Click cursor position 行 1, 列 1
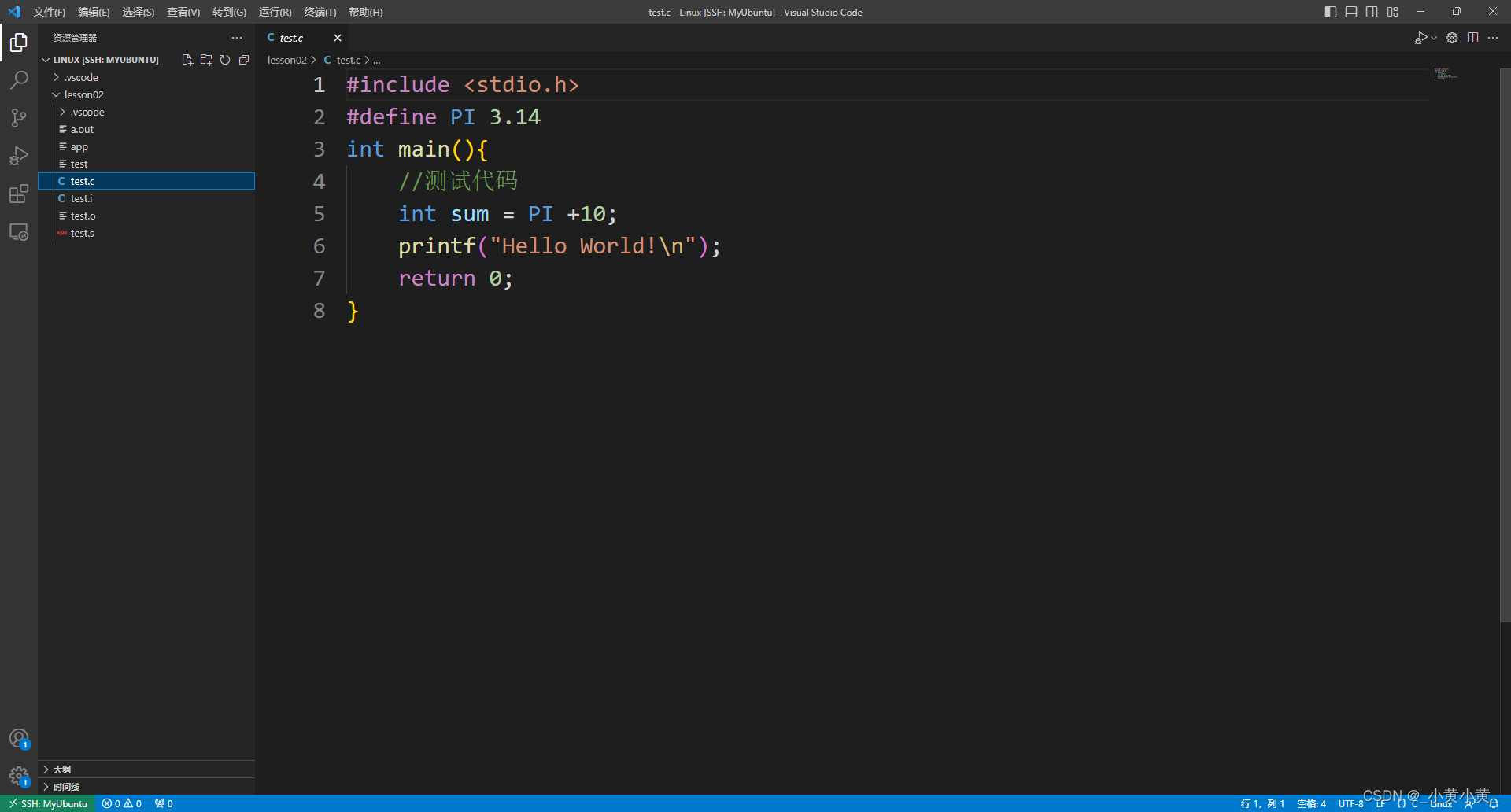This screenshot has height=812, width=1511. pyautogui.click(x=1262, y=803)
